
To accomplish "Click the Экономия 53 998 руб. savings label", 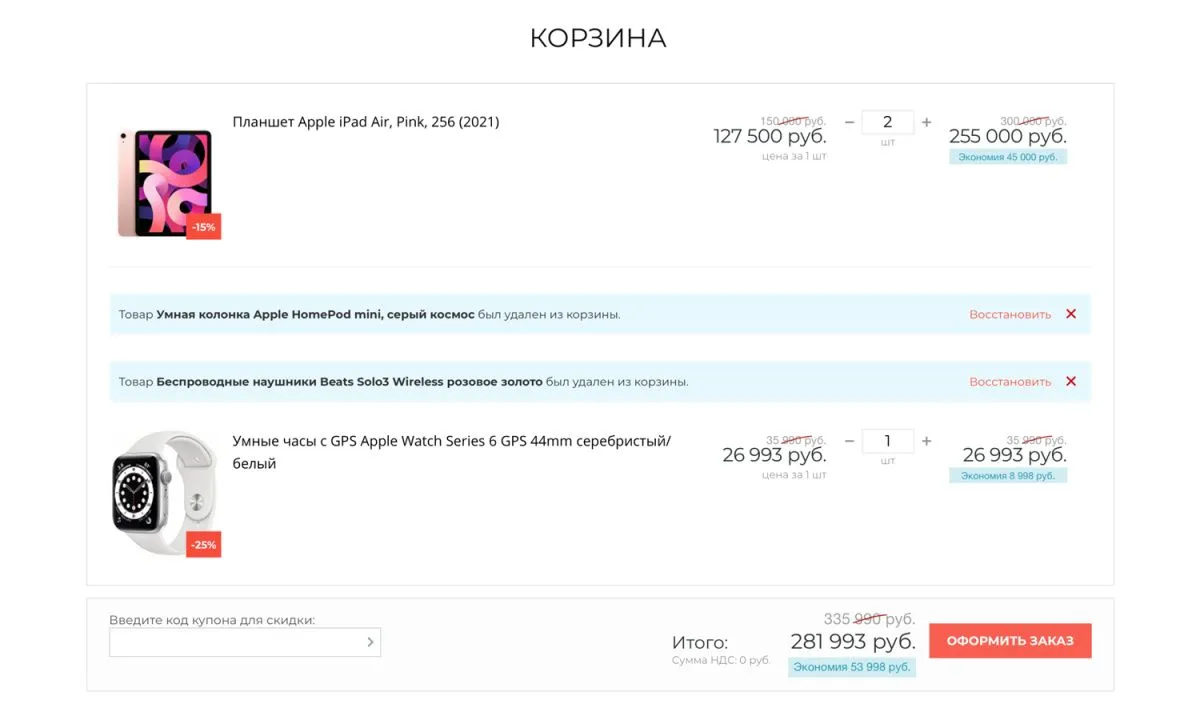I will (851, 666).
